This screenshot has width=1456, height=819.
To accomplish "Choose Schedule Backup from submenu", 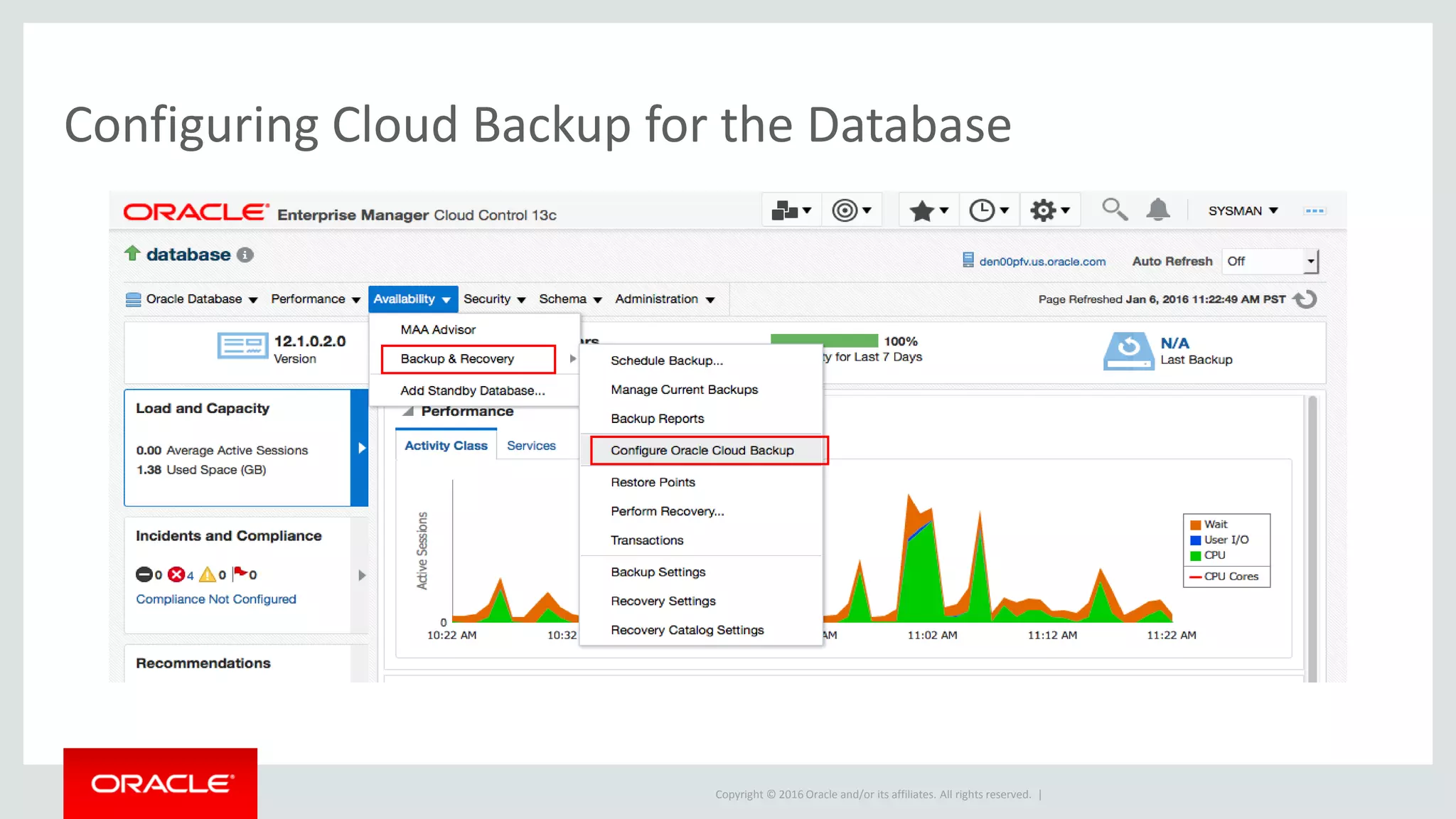I will (x=667, y=361).
